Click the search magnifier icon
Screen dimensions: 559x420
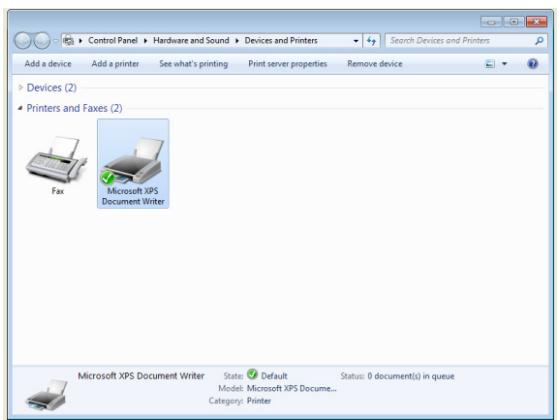pos(539,41)
